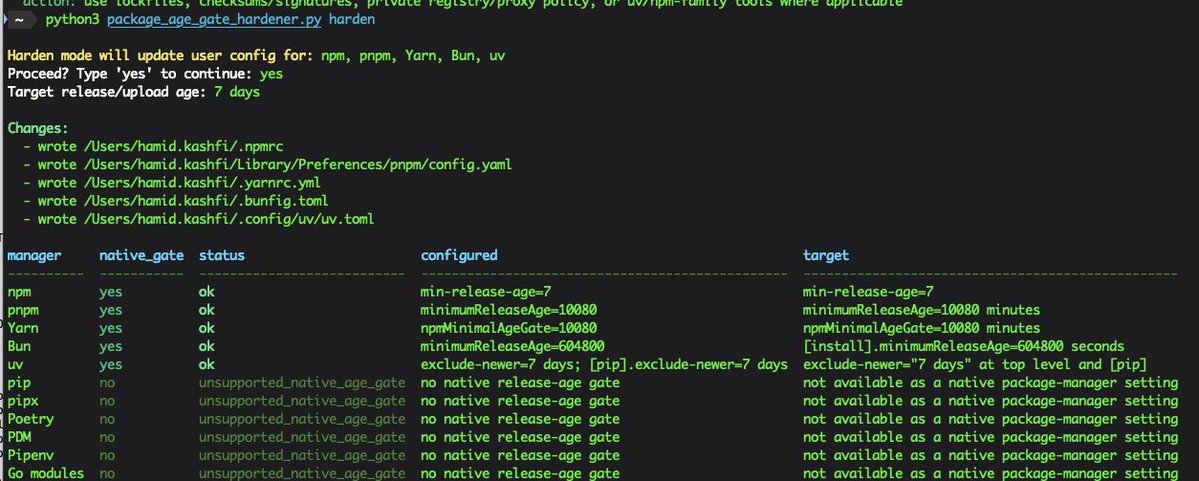Click 'no native release-age gate' in PDM row
This screenshot has width=1199, height=481.
click(x=520, y=437)
